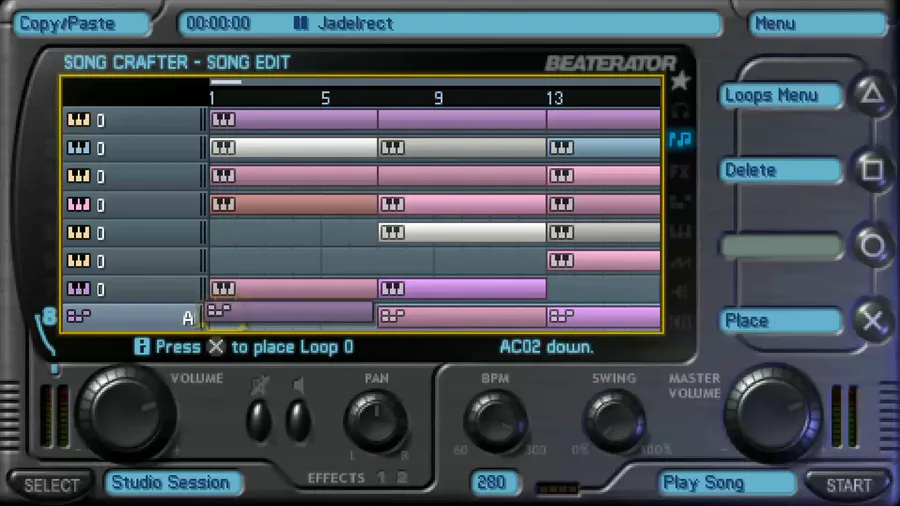
Task: Adjust the BPM knob
Action: pyautogui.click(x=495, y=423)
